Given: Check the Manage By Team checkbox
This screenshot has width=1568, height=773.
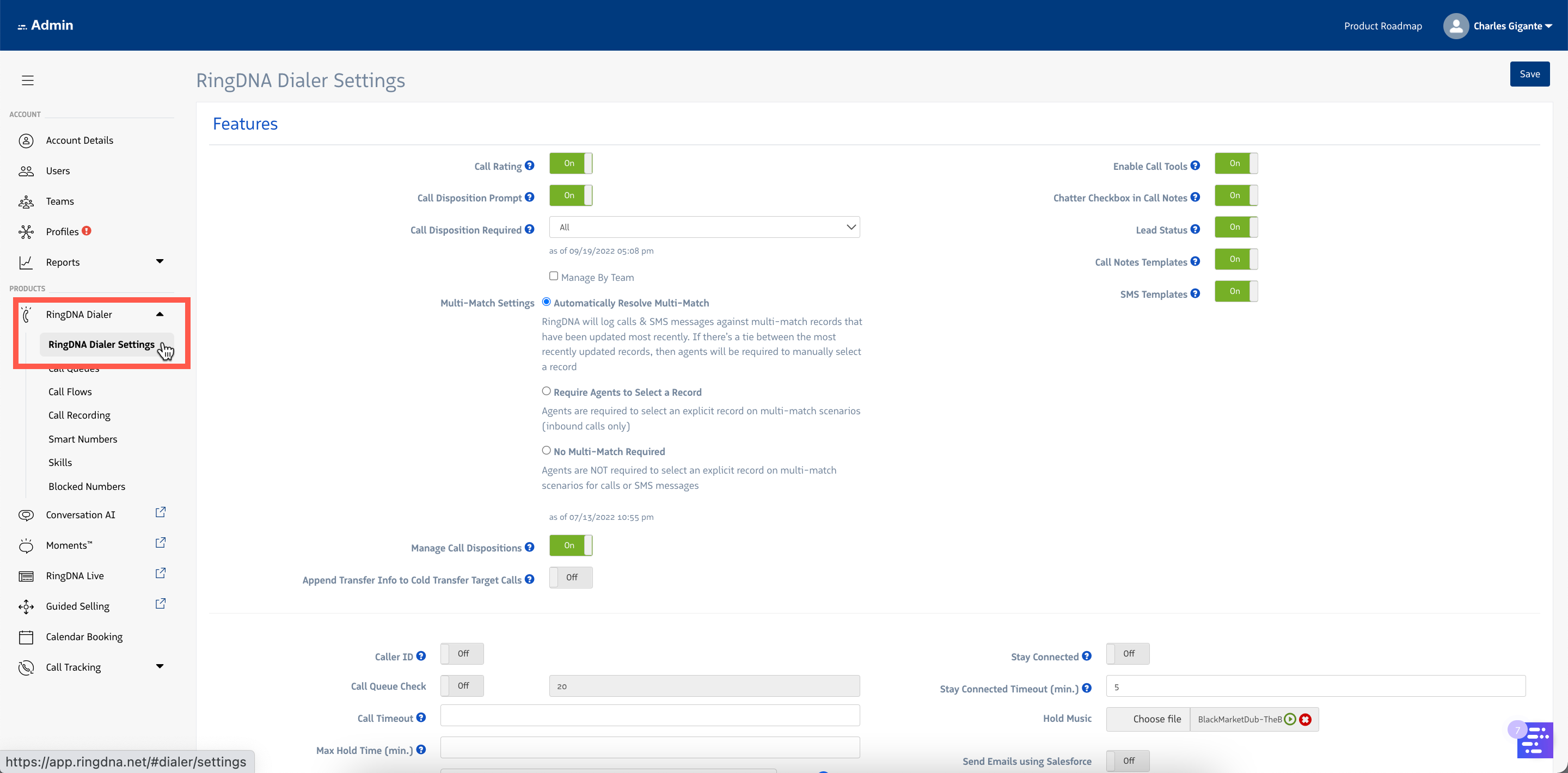Looking at the screenshot, I should click(x=553, y=277).
